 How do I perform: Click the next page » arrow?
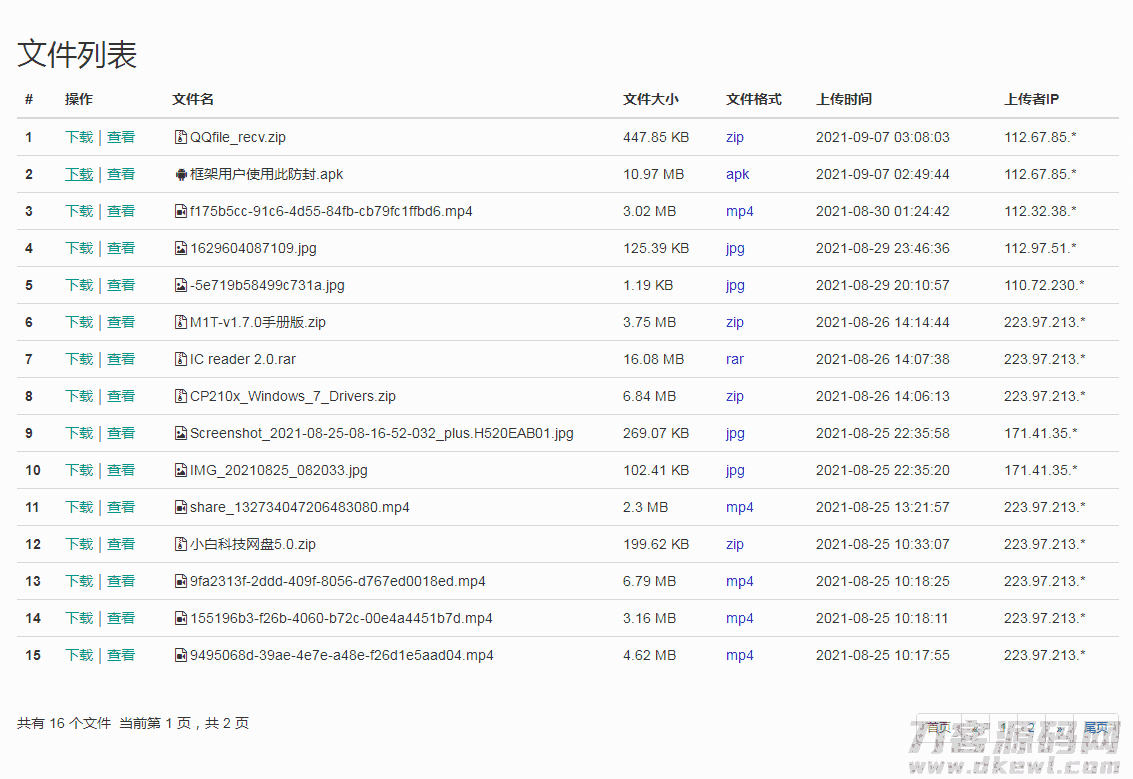pyautogui.click(x=1060, y=727)
